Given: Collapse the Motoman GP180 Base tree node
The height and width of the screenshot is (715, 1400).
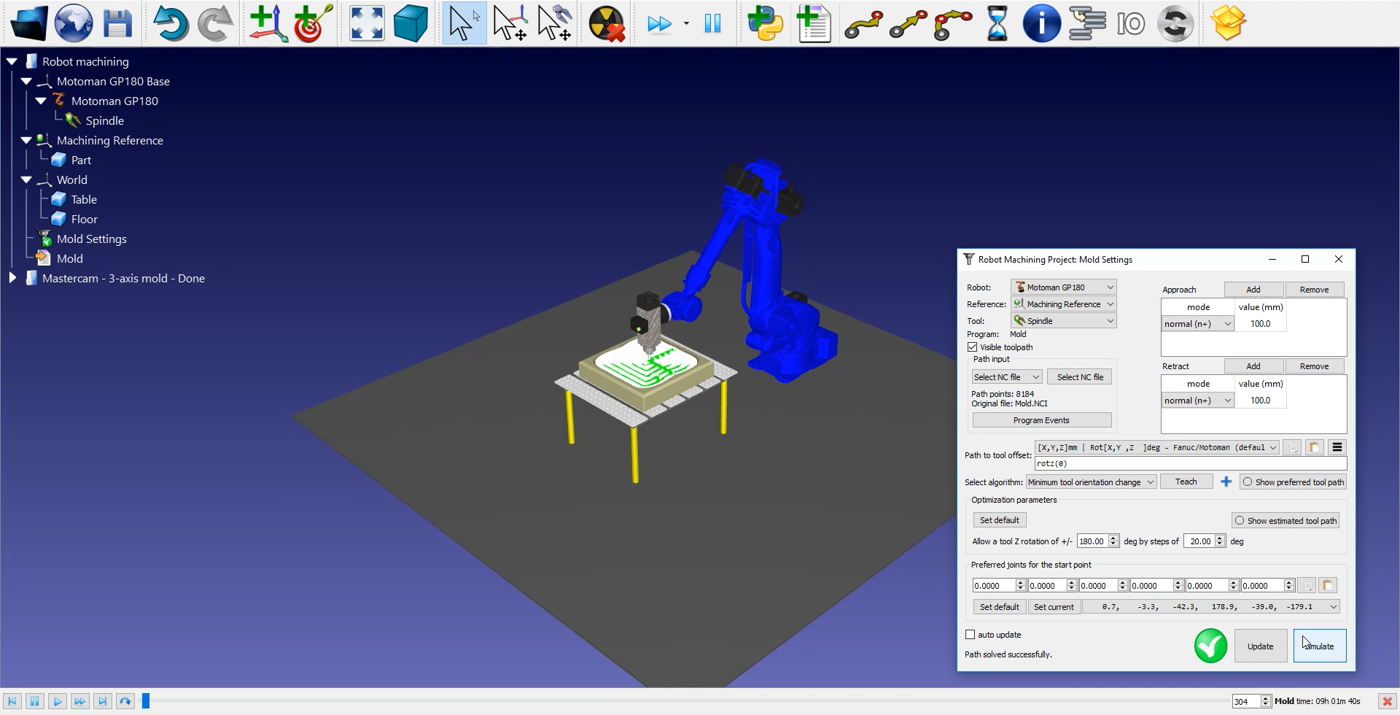Looking at the screenshot, I should tap(27, 81).
